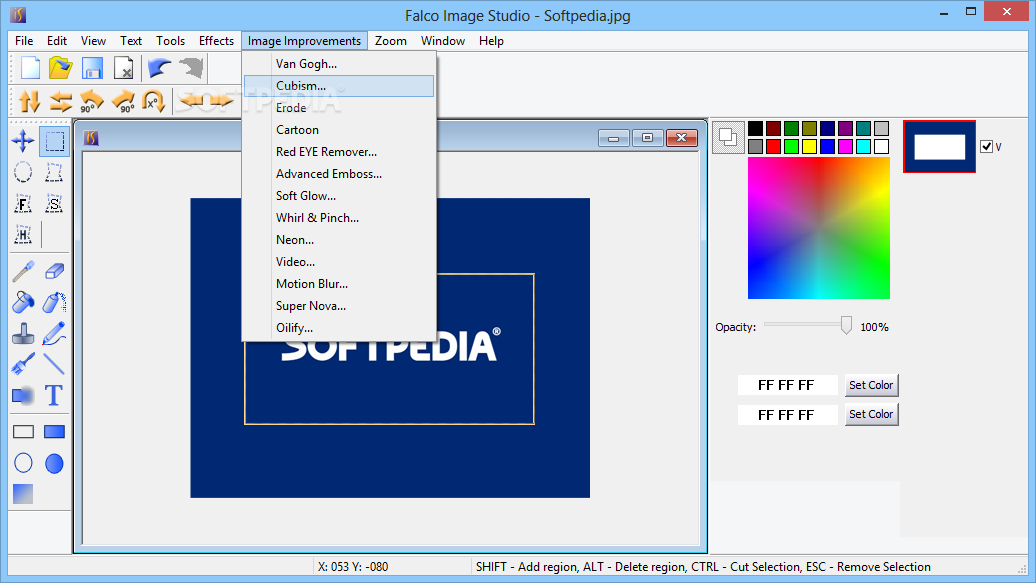Select the Clone stamp tool
The image size is (1036, 583).
pyautogui.click(x=23, y=333)
